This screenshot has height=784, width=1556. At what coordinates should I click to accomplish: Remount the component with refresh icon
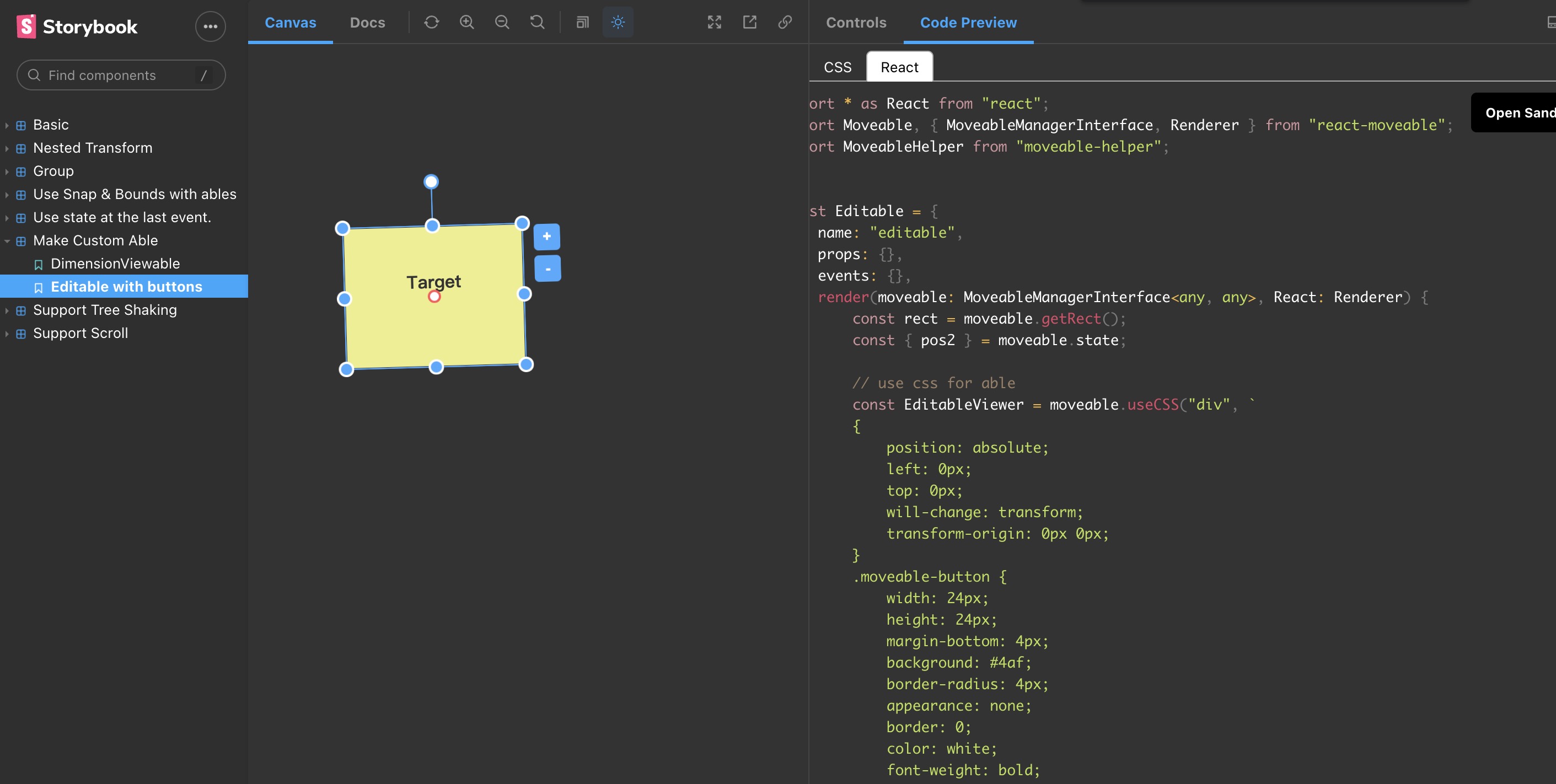point(431,23)
